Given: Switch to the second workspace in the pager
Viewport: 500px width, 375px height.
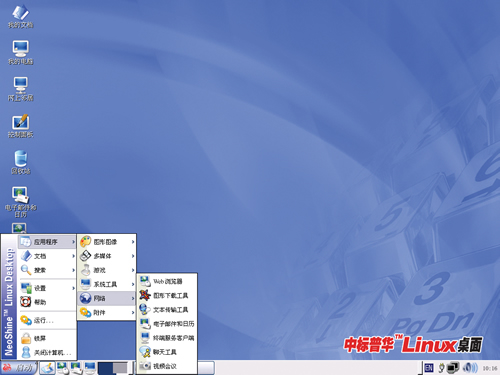Looking at the screenshot, I should (x=120, y=368).
